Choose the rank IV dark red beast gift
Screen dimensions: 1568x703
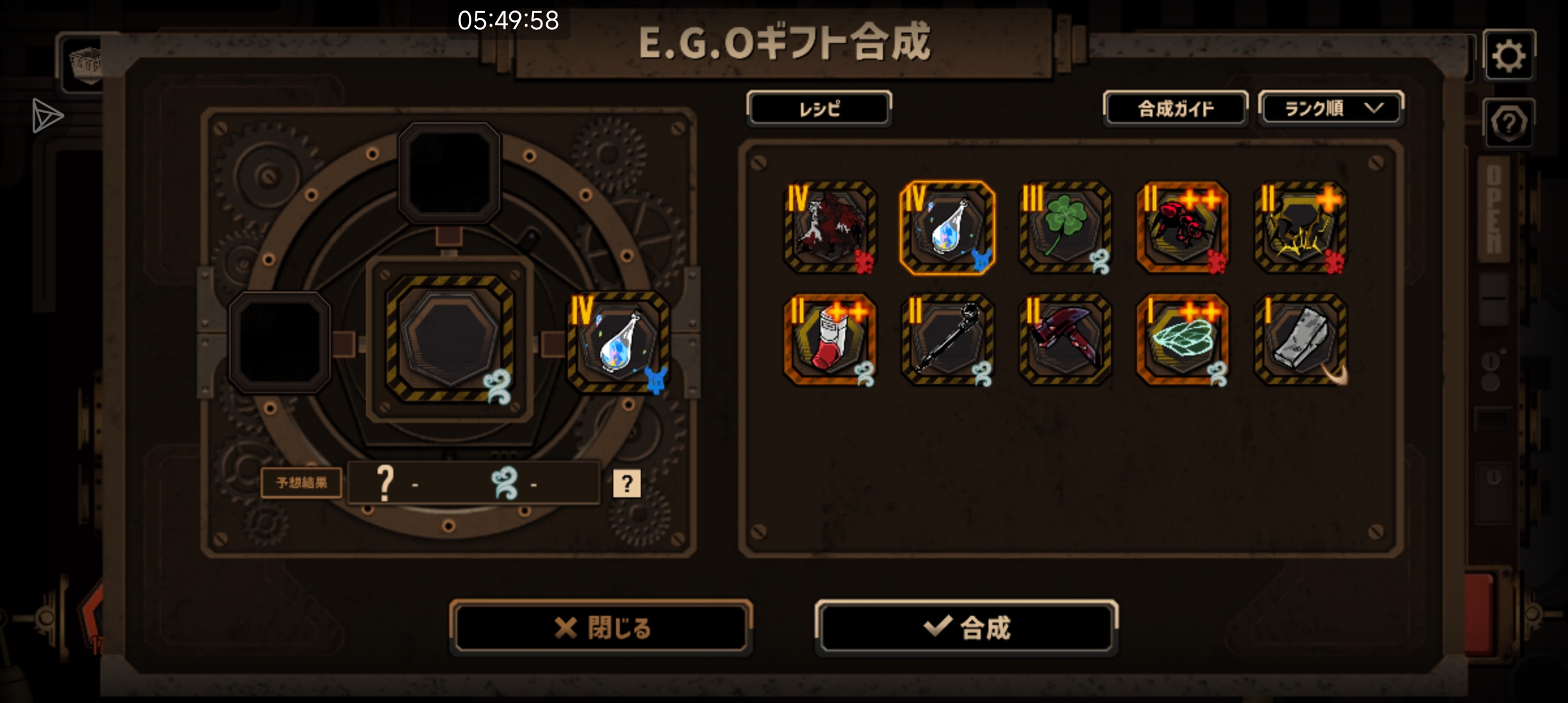coord(830,227)
